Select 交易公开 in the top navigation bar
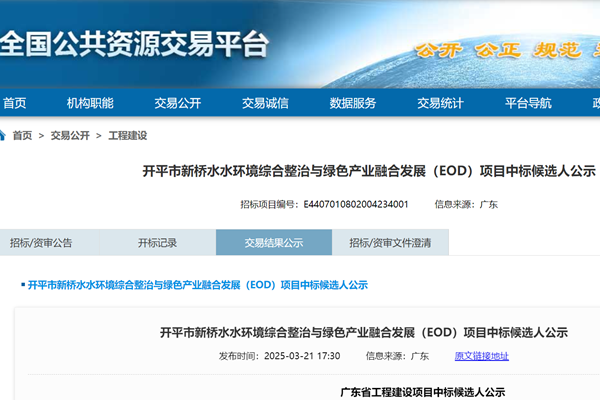Viewport: 600px width, 400px height. (x=177, y=103)
